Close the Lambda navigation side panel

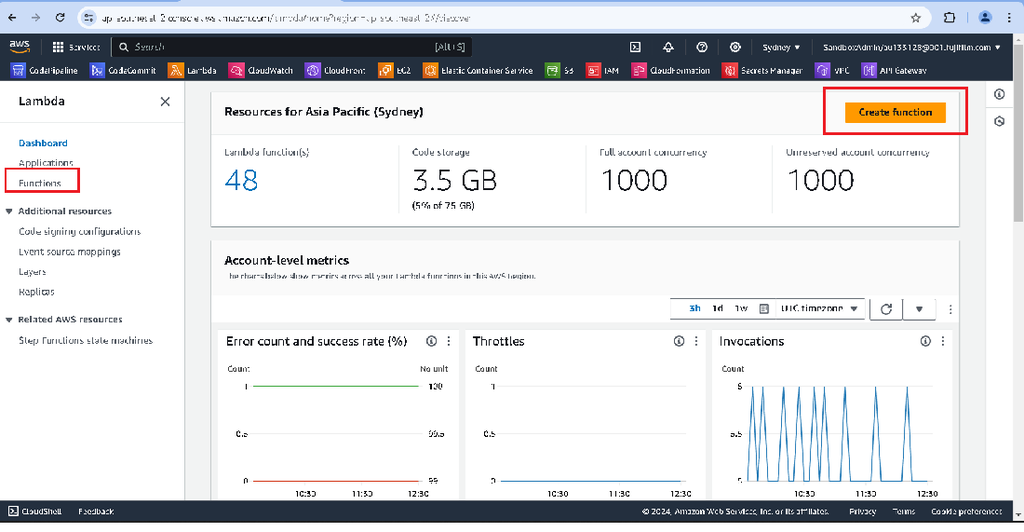click(x=165, y=101)
